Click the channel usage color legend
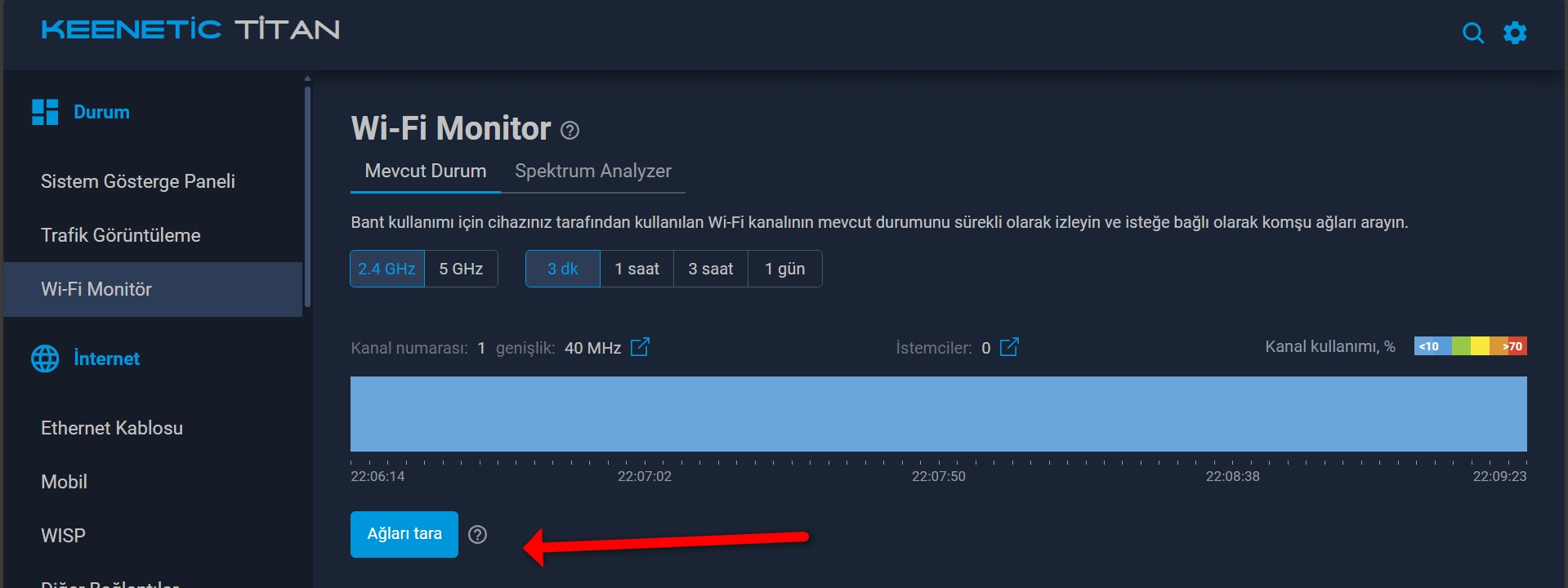 1470,346
